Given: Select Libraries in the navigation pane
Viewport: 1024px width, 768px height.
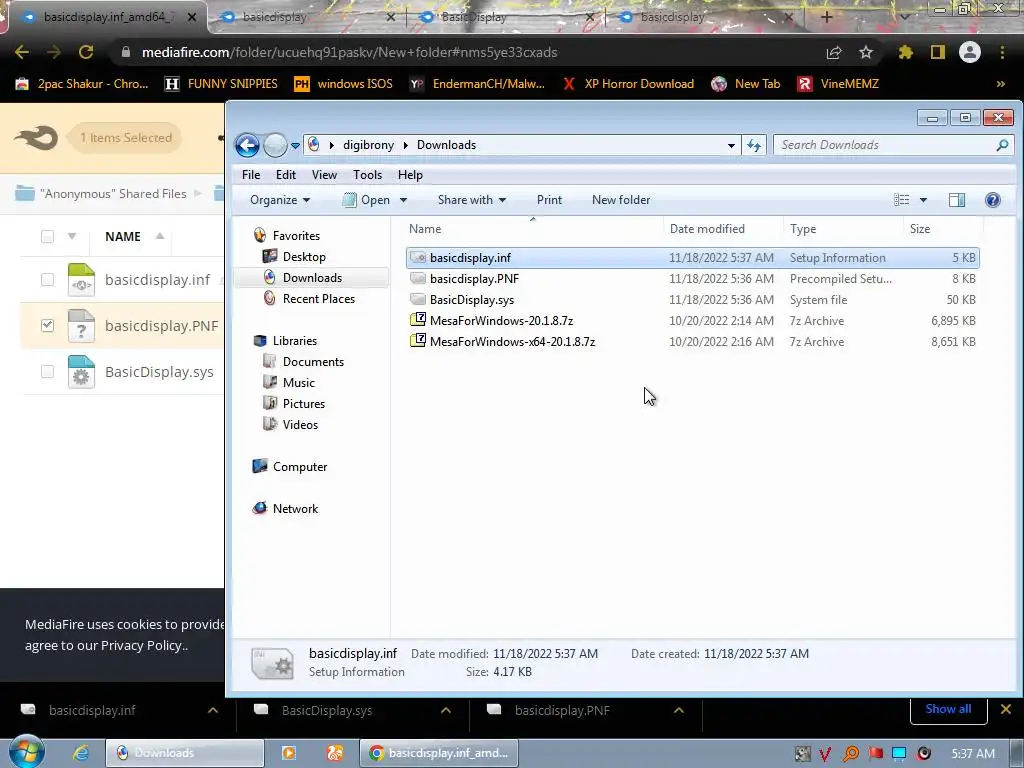Looking at the screenshot, I should click(295, 341).
